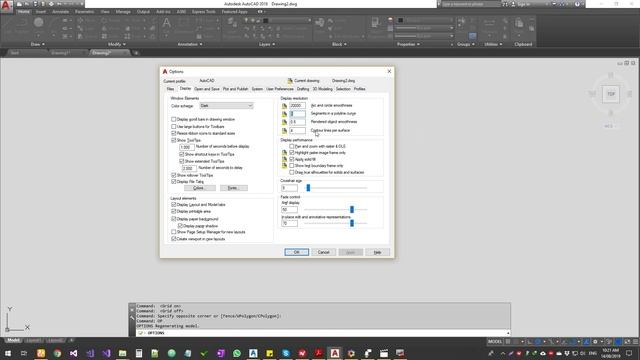Enable Use large buttons for Toolbars
Image resolution: width=640 pixels, height=360 pixels.
tap(173, 127)
